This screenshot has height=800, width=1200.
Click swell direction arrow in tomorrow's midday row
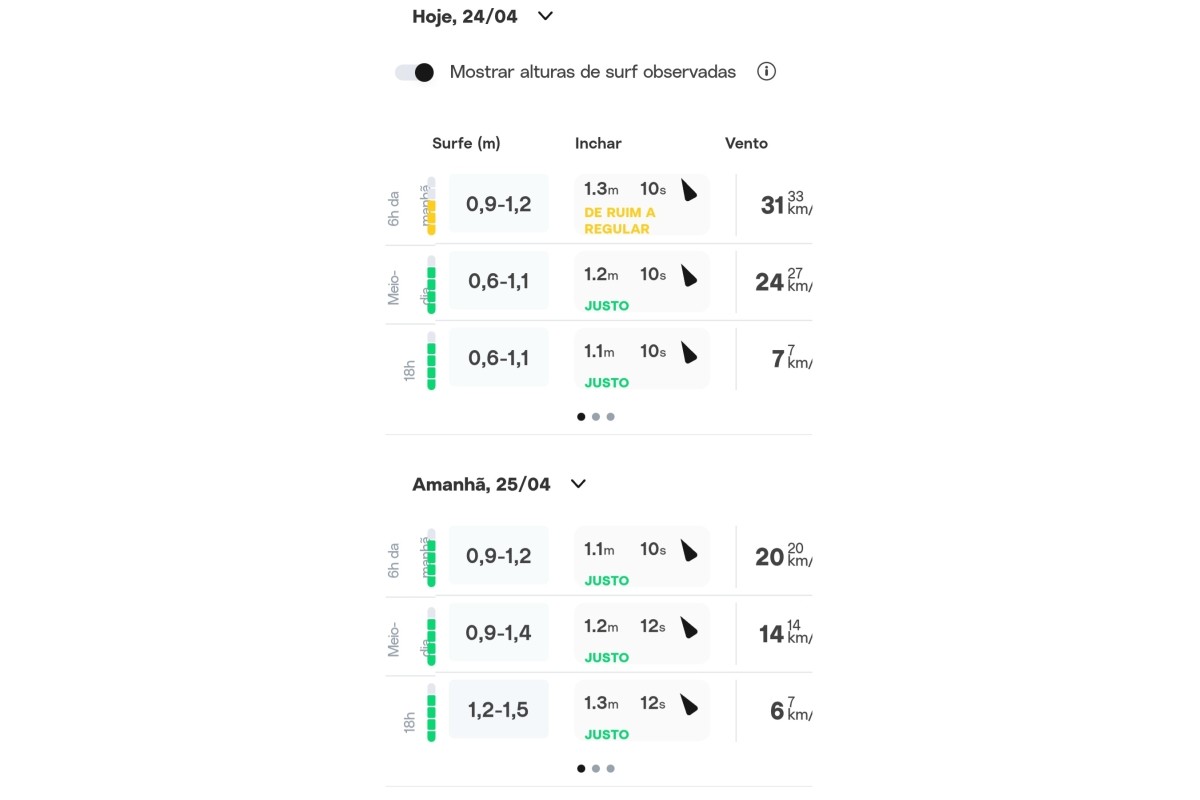689,628
